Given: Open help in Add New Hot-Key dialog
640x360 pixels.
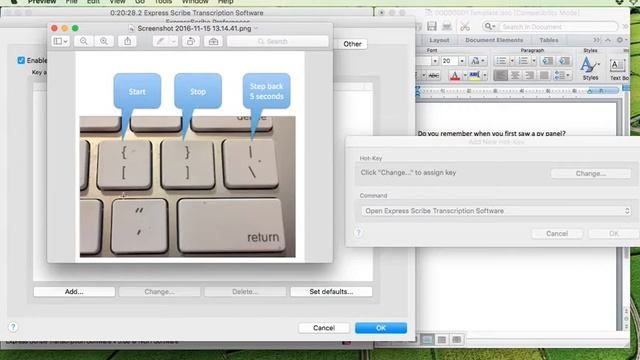Looking at the screenshot, I should pyautogui.click(x=358, y=233).
